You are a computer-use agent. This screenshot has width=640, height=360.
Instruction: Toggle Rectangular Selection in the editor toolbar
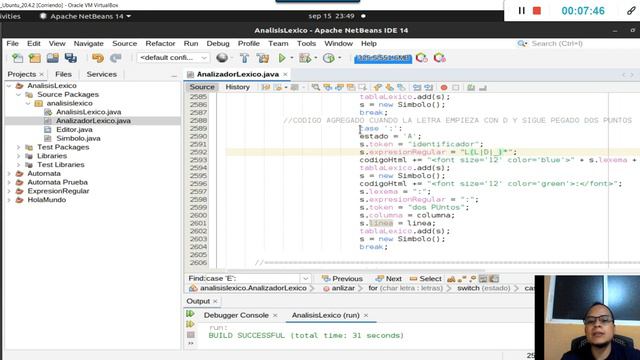(x=362, y=87)
